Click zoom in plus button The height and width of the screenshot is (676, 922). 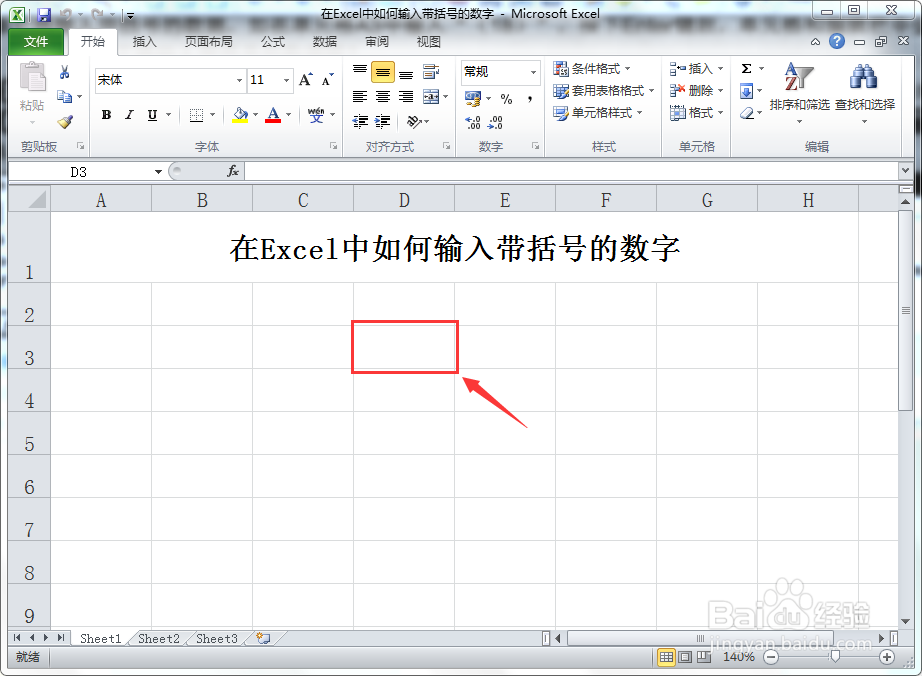pyautogui.click(x=887, y=657)
